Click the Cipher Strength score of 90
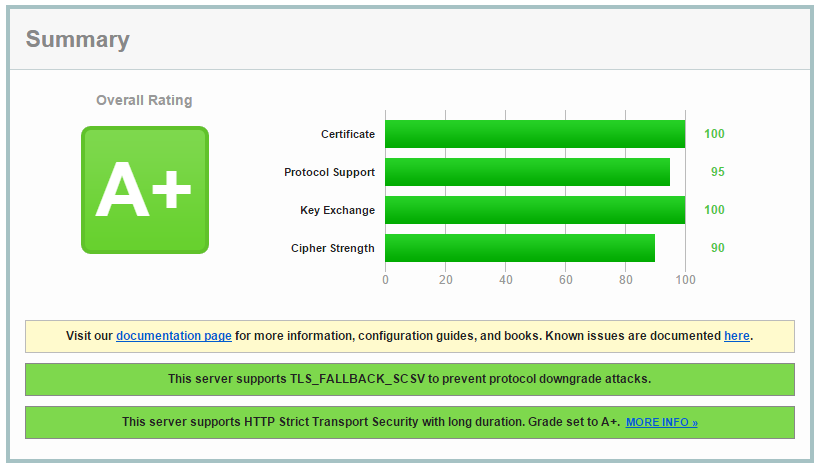 [x=717, y=248]
